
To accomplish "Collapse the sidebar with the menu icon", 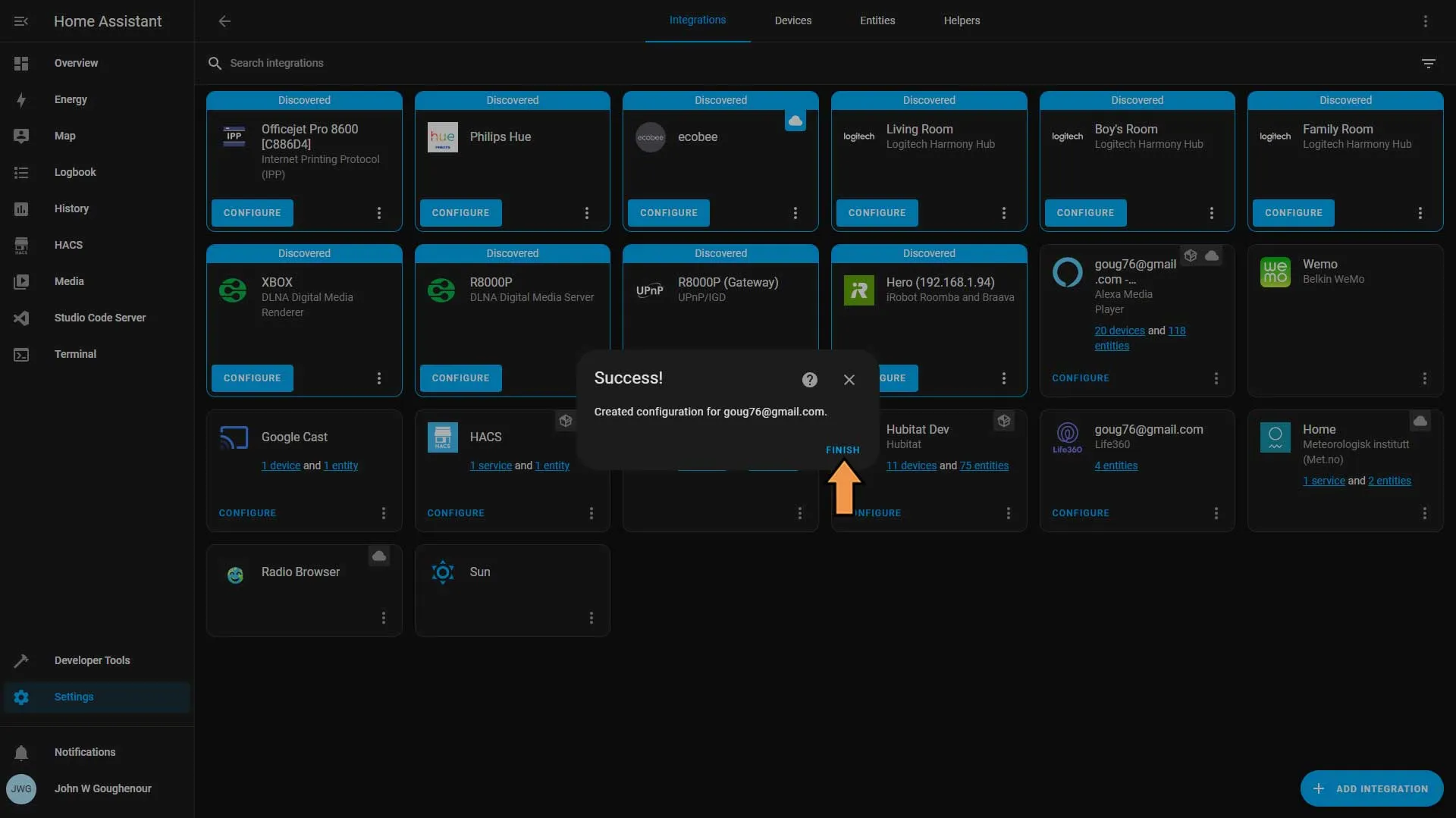I will click(x=21, y=21).
